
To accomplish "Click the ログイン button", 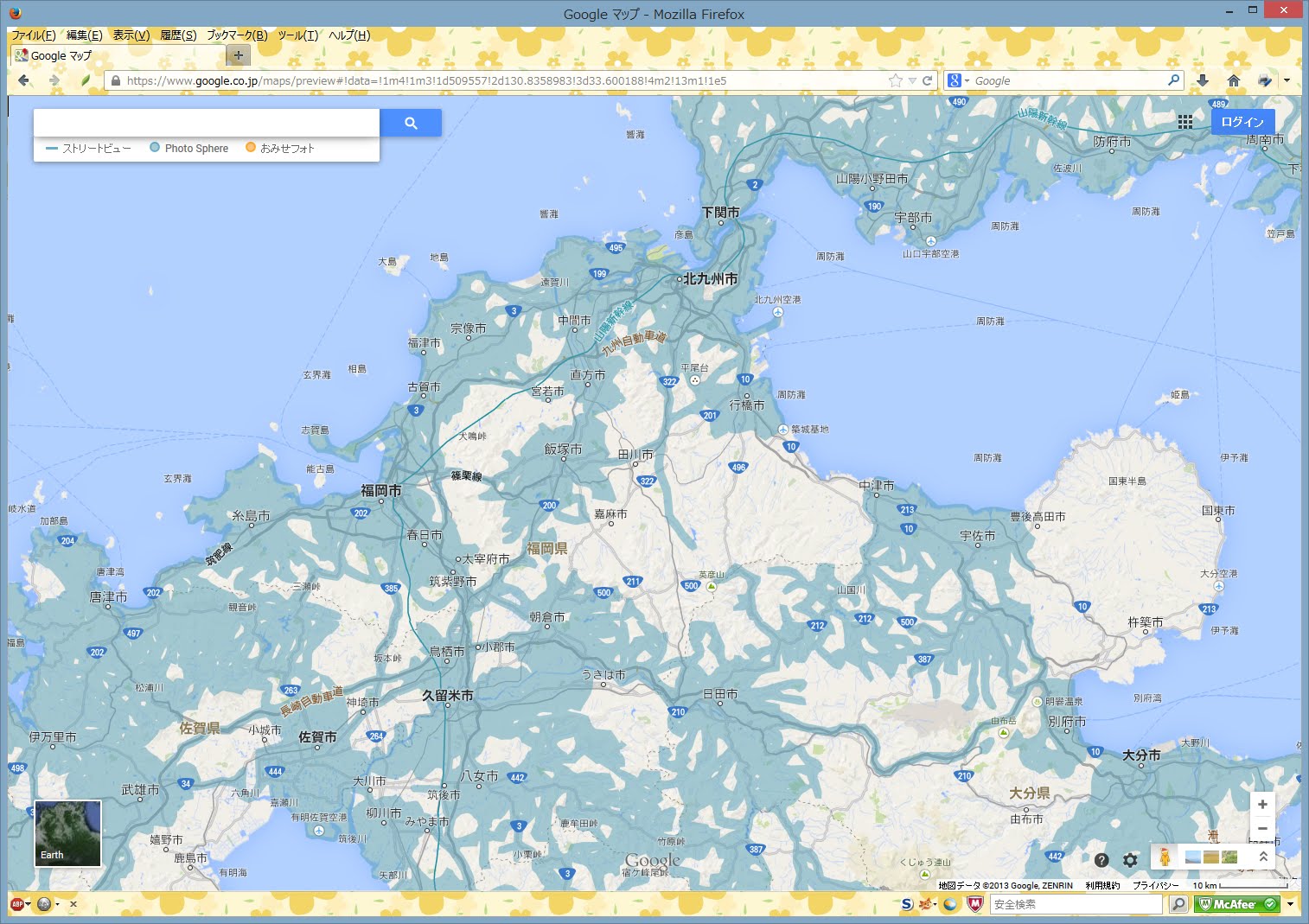I will click(1242, 122).
